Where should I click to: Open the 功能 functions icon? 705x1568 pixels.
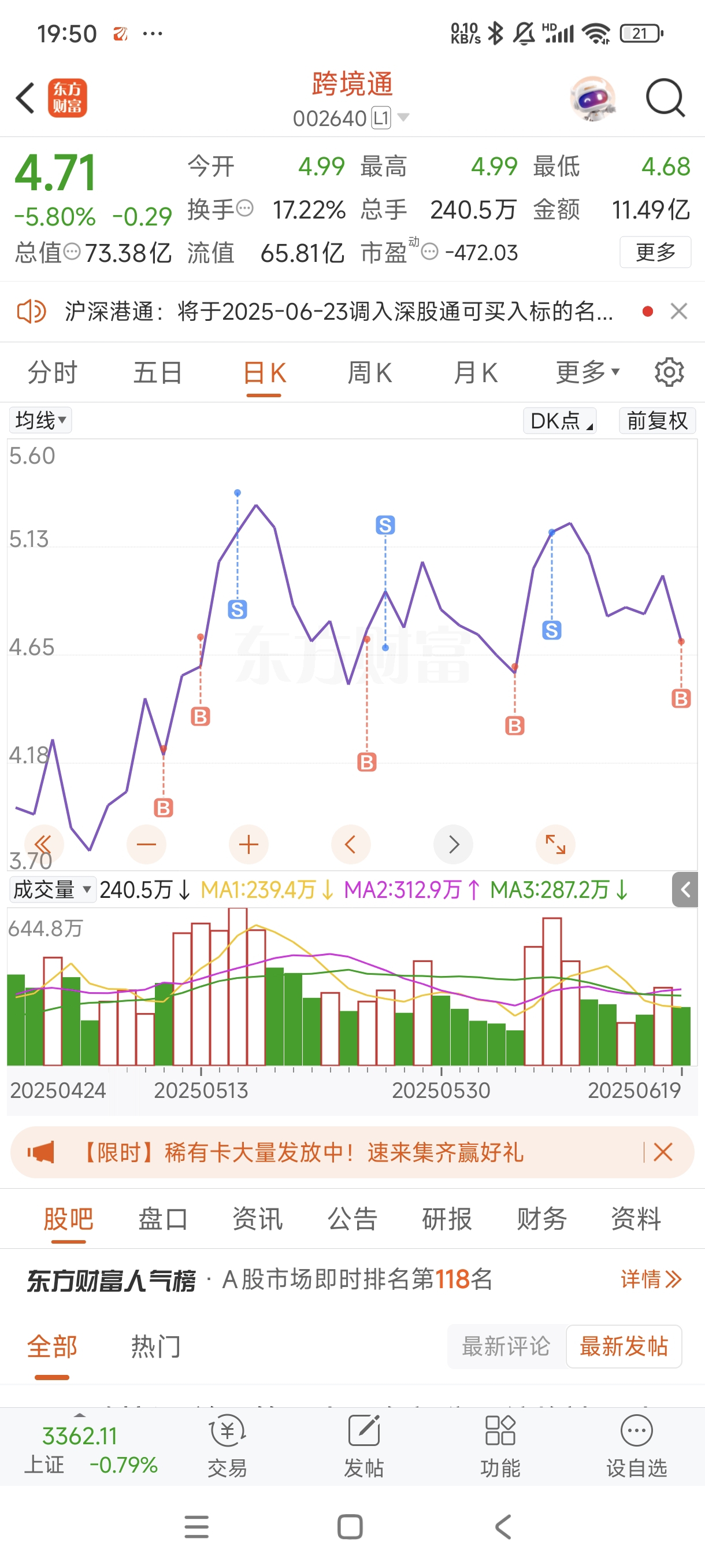500,1446
